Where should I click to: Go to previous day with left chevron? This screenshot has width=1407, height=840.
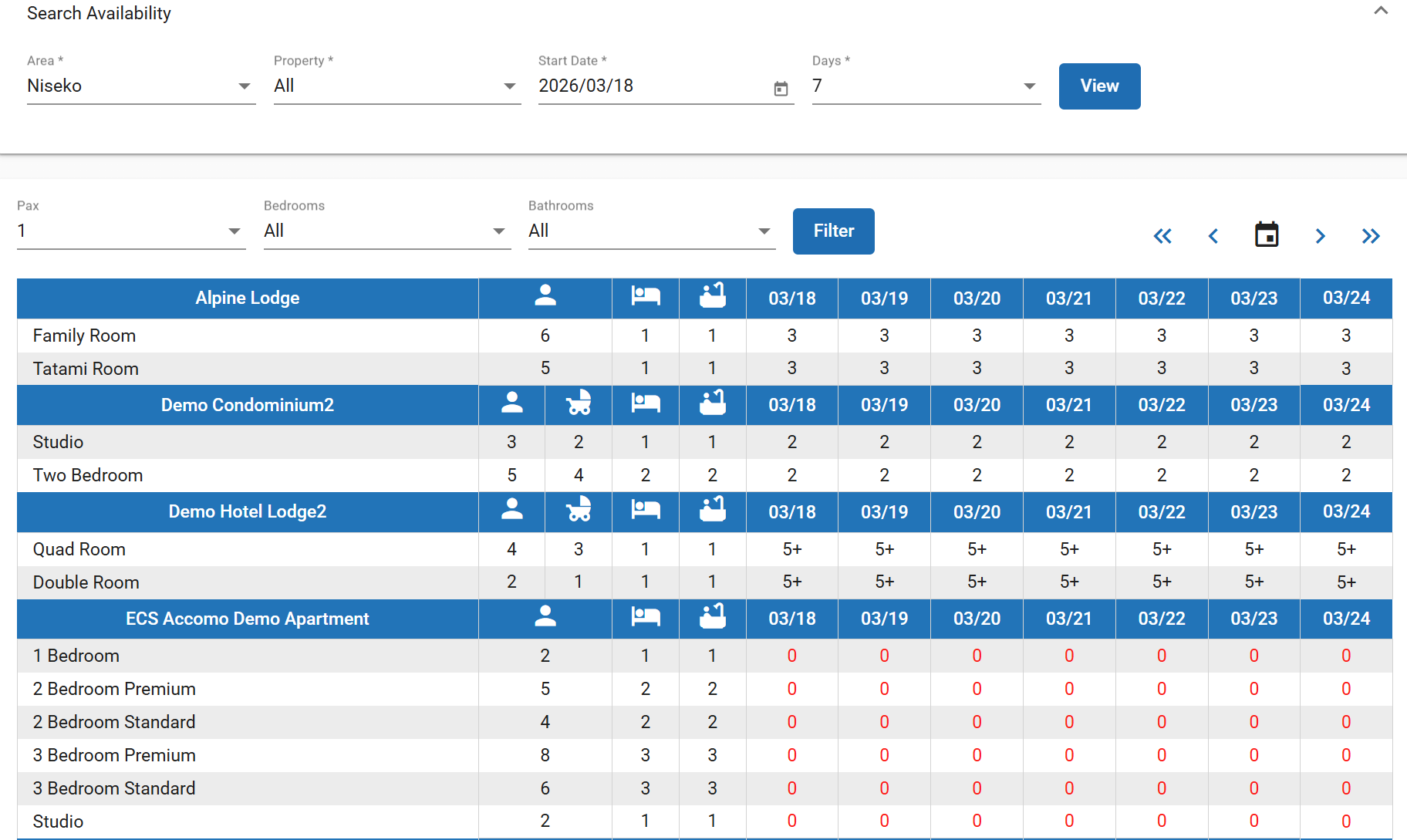[x=1213, y=236]
